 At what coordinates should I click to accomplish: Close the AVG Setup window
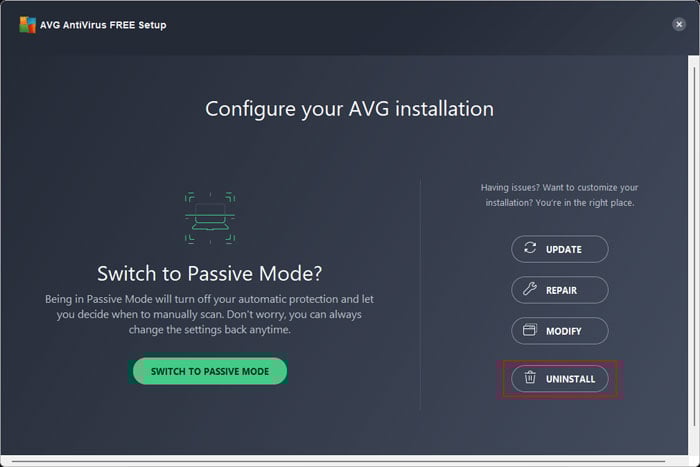tap(679, 24)
